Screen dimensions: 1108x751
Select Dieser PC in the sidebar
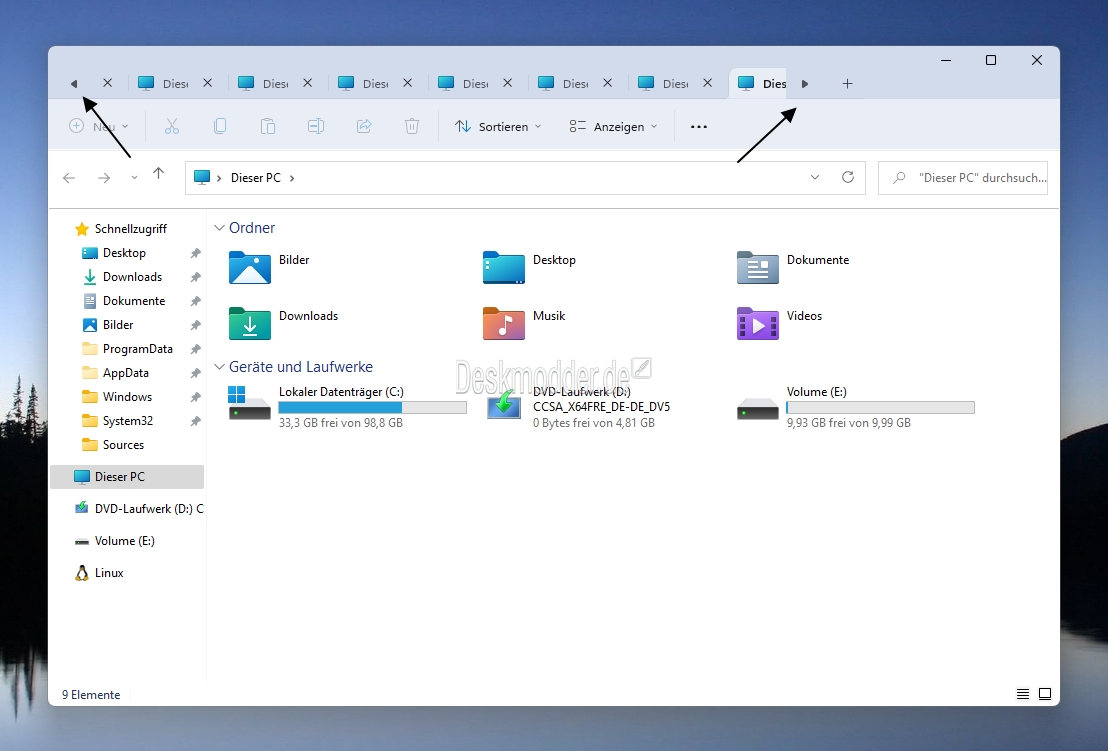click(127, 477)
